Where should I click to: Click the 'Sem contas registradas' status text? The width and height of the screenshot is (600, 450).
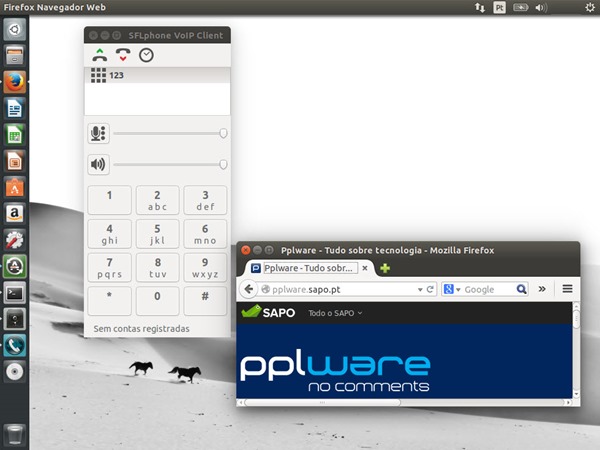point(142,329)
